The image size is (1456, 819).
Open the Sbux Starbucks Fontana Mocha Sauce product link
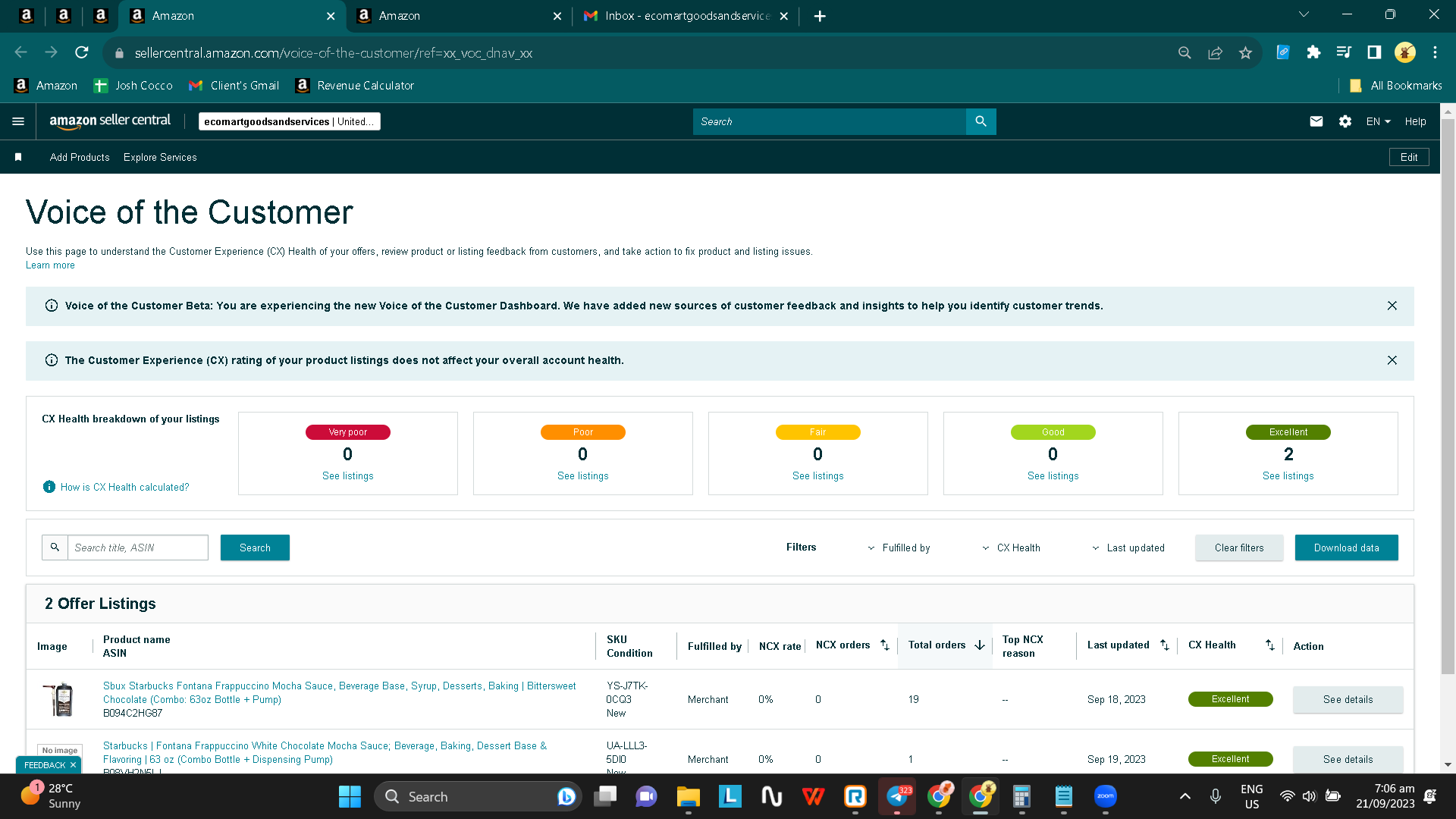[x=339, y=692]
